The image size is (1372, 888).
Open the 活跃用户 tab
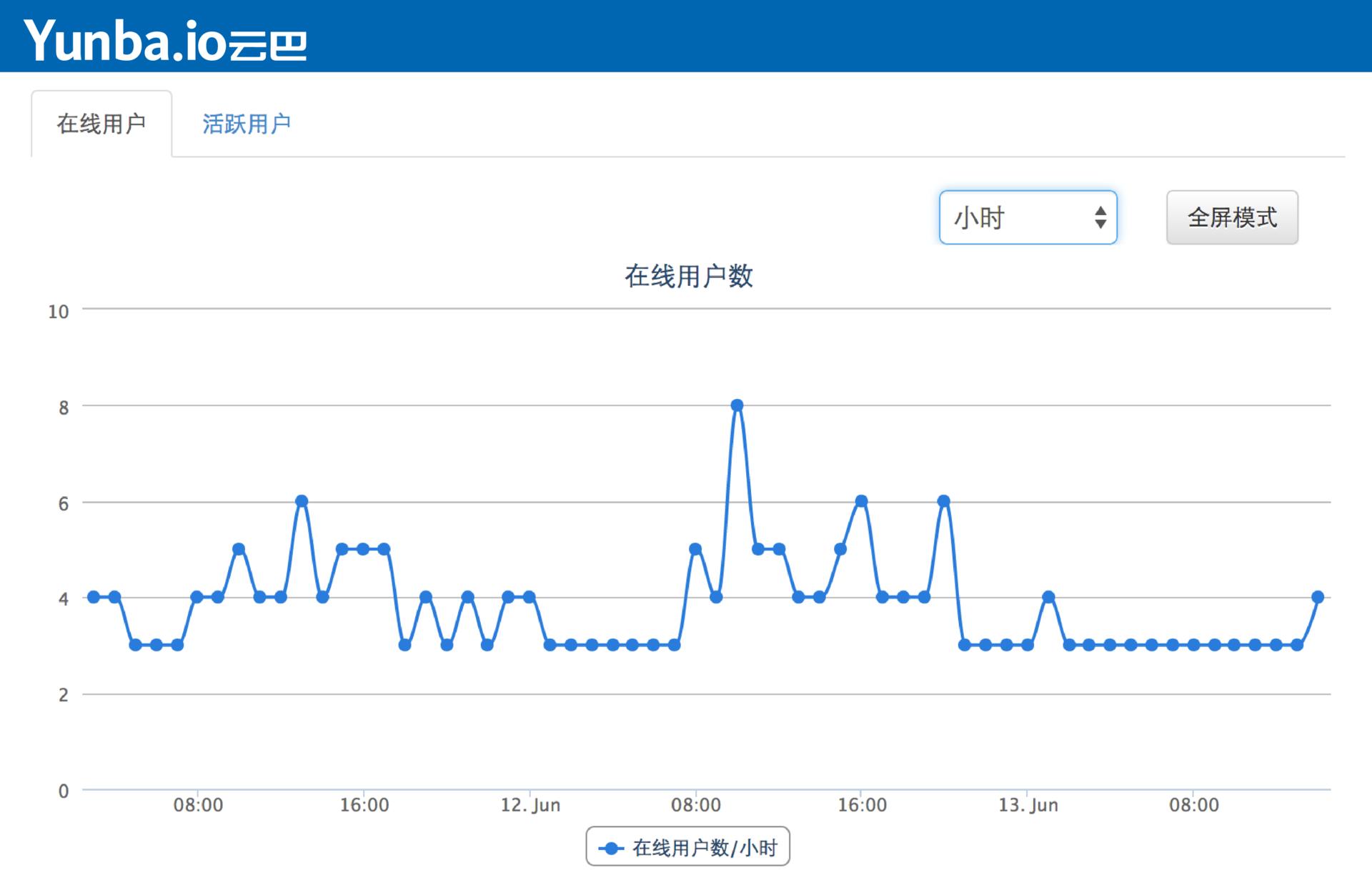pyautogui.click(x=247, y=124)
